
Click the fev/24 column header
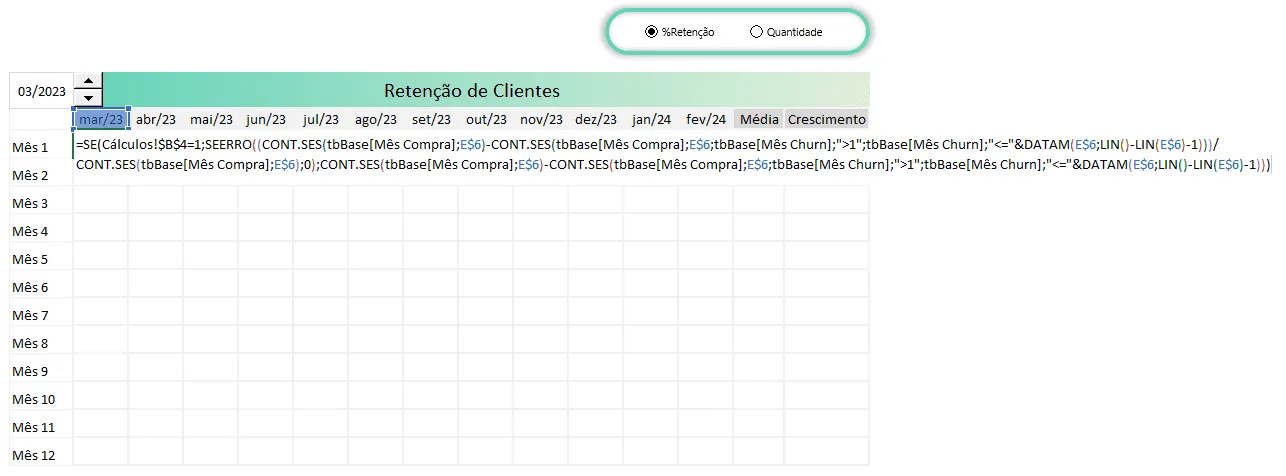coord(706,119)
